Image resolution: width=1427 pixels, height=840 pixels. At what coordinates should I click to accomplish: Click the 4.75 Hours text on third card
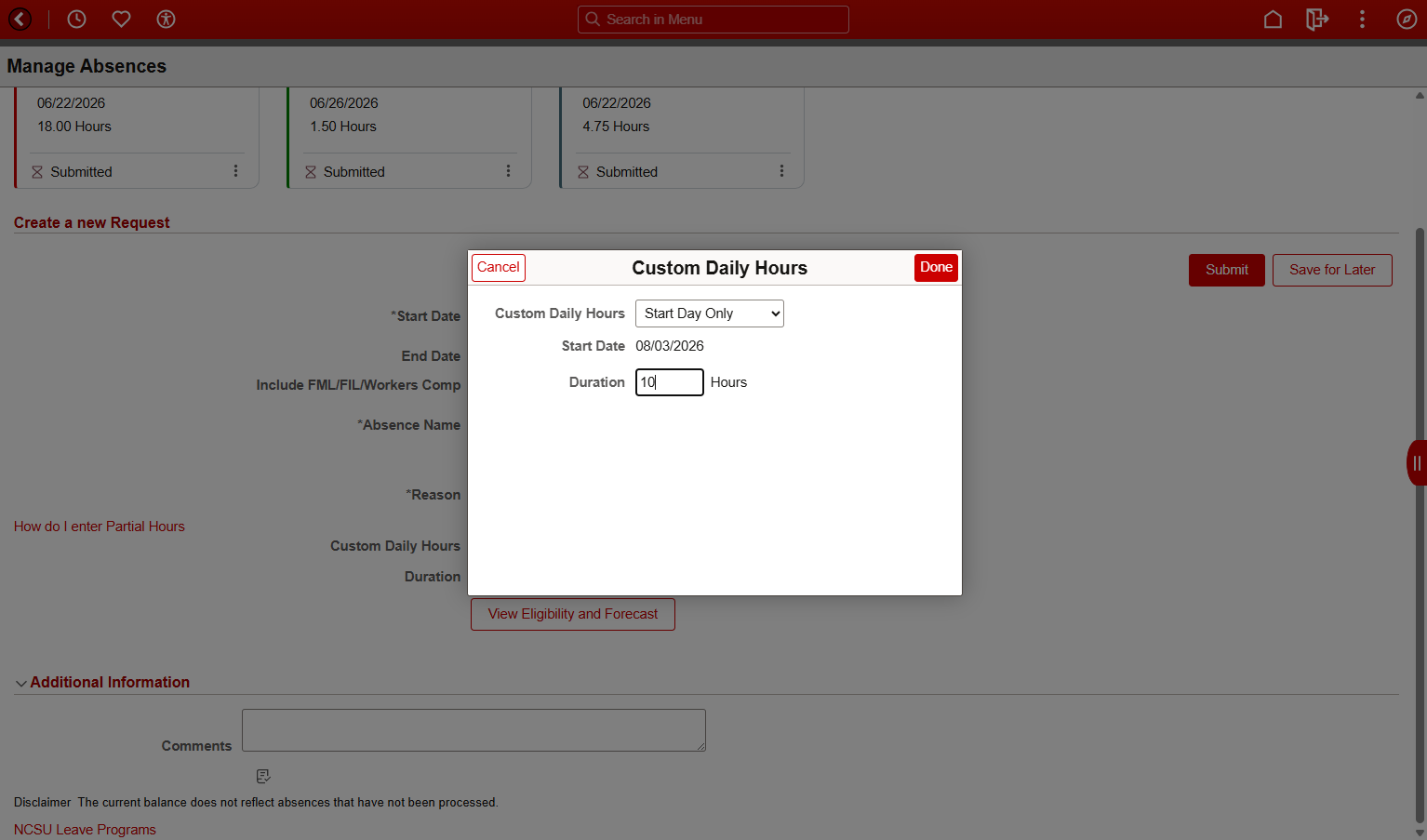pyautogui.click(x=616, y=127)
